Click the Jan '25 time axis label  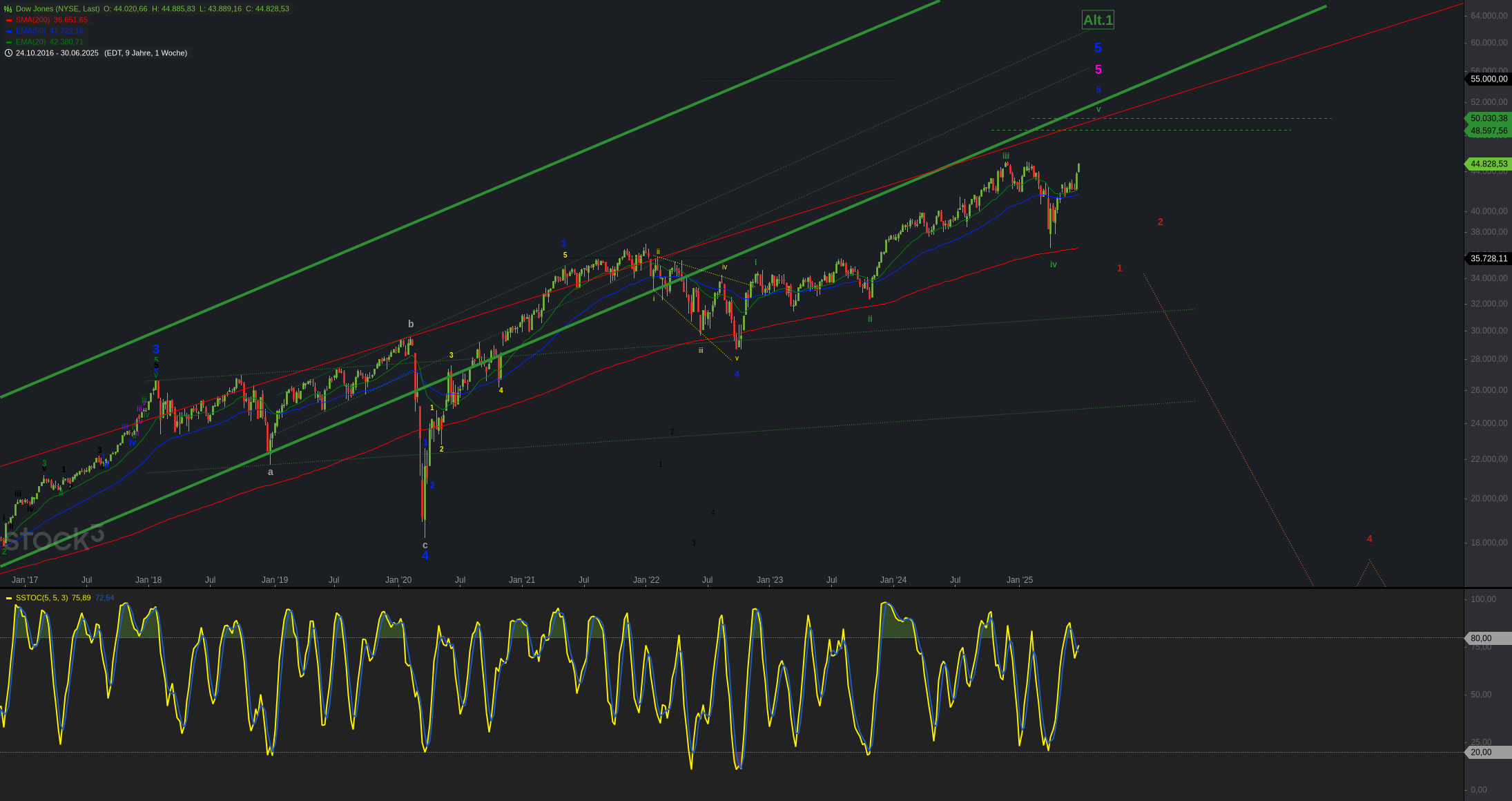tap(1020, 580)
